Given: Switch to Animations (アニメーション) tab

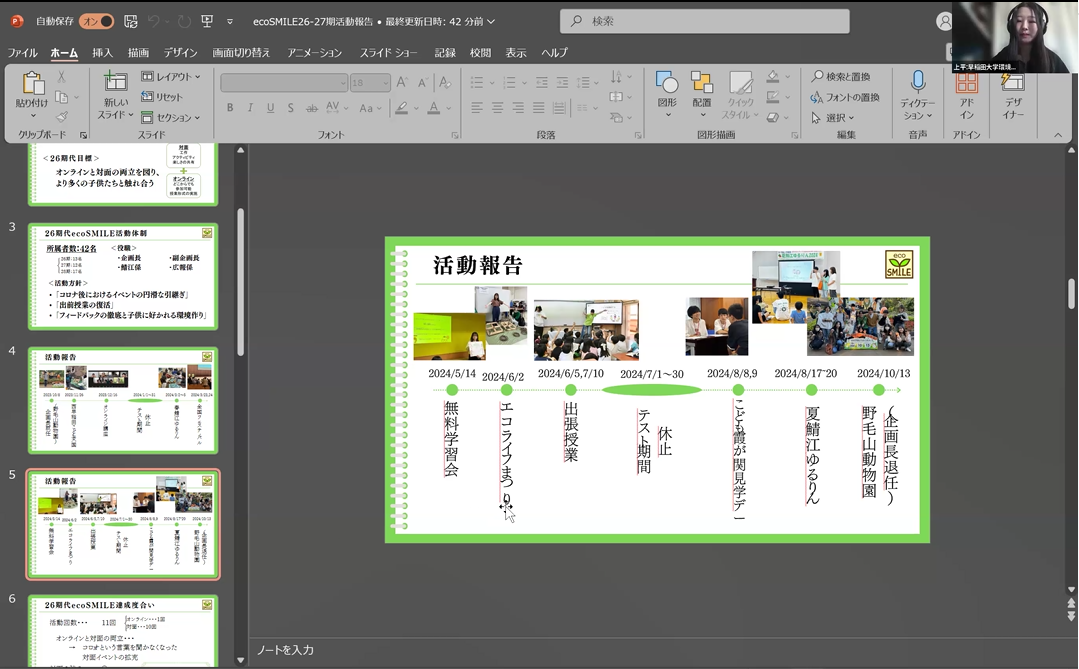Looking at the screenshot, I should pos(314,53).
